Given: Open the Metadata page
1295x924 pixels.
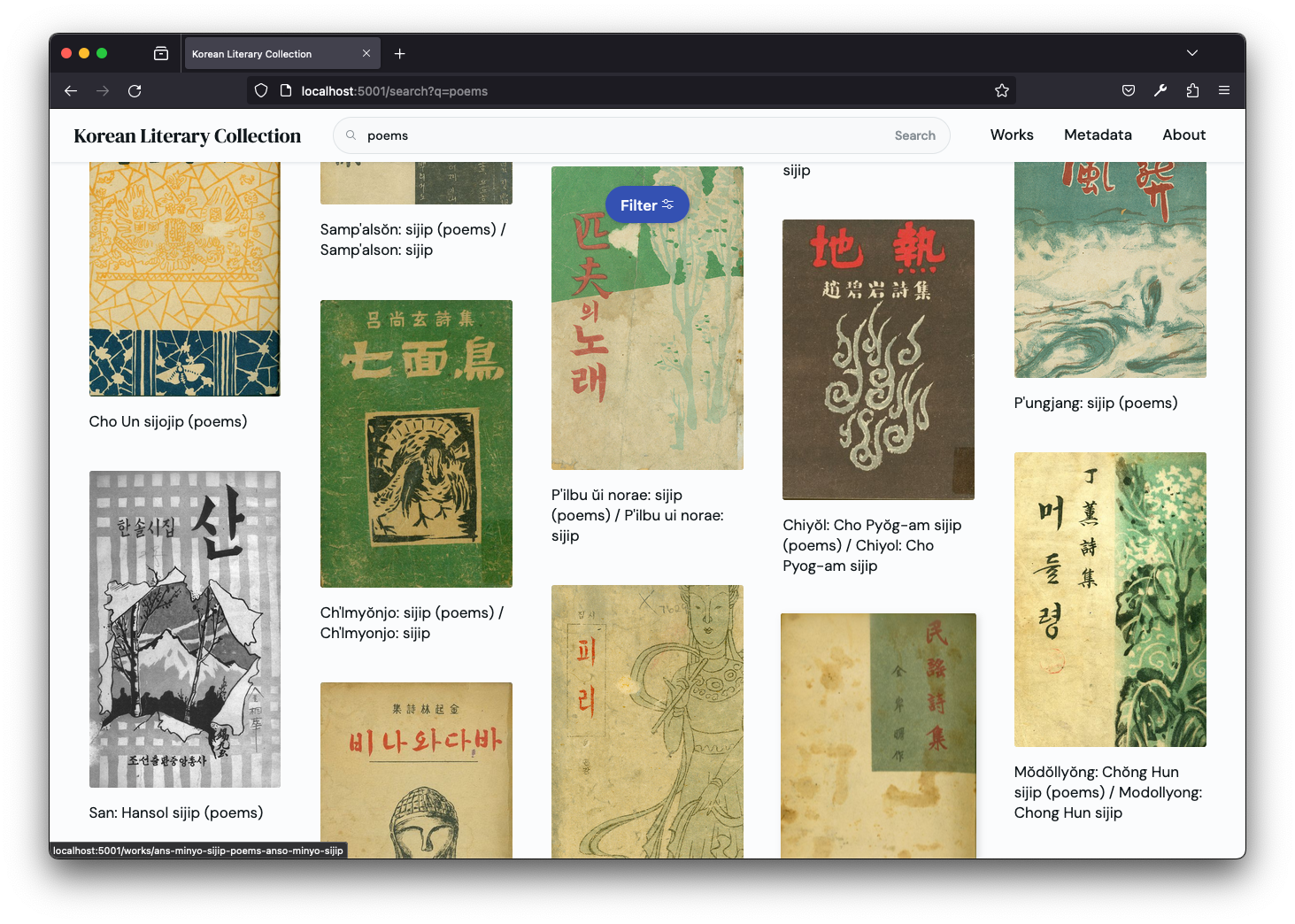Looking at the screenshot, I should point(1098,135).
